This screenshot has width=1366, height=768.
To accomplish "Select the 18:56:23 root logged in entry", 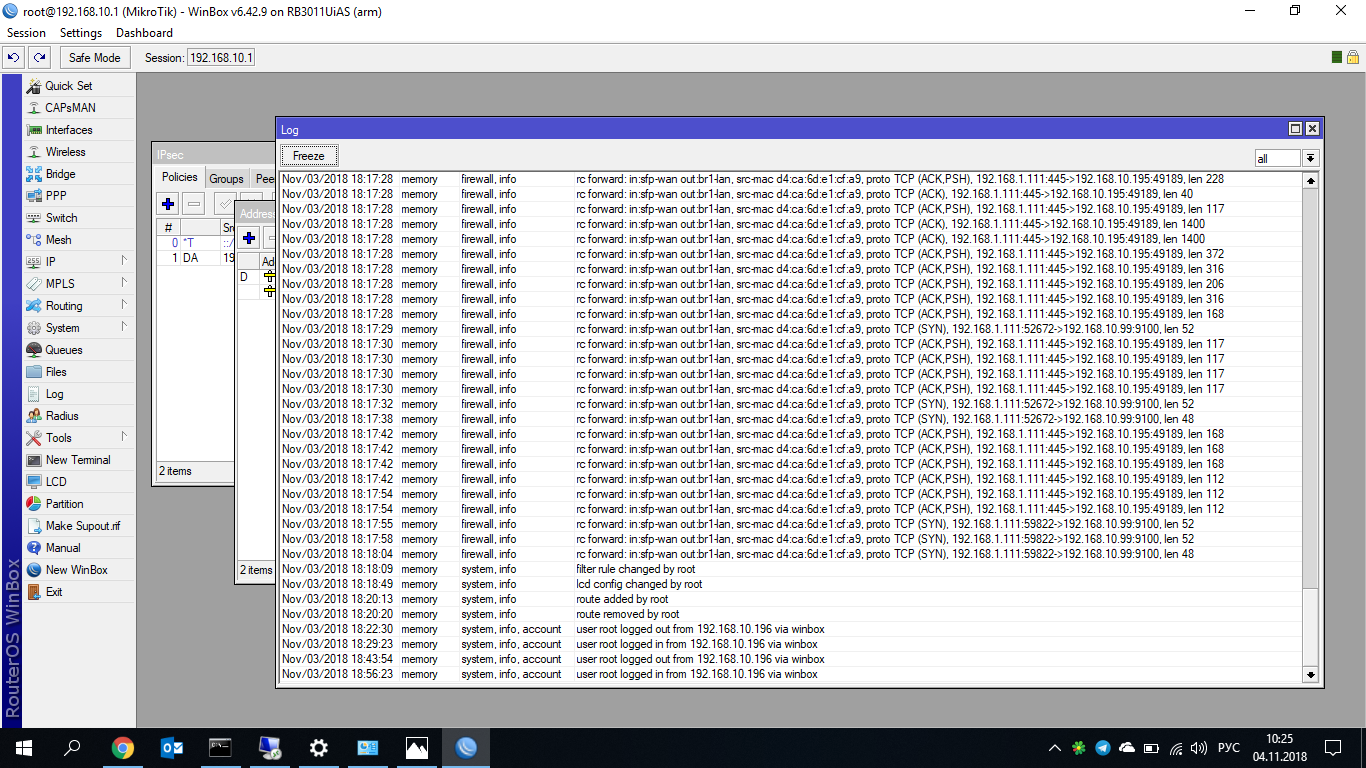I will pyautogui.click(x=791, y=674).
